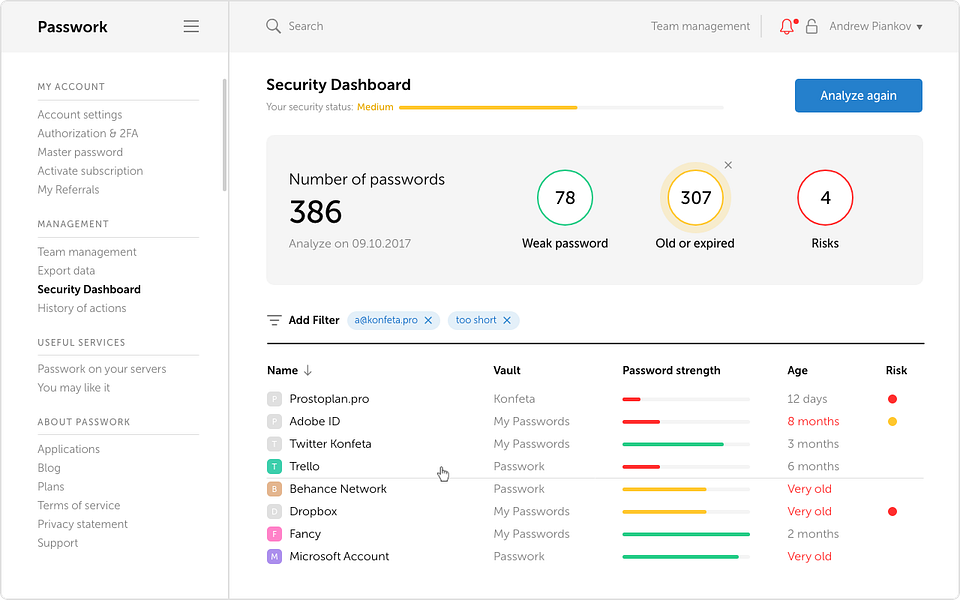The width and height of the screenshot is (960, 600).
Task: Click the 8 months age for Adobe ID
Action: coord(813,421)
